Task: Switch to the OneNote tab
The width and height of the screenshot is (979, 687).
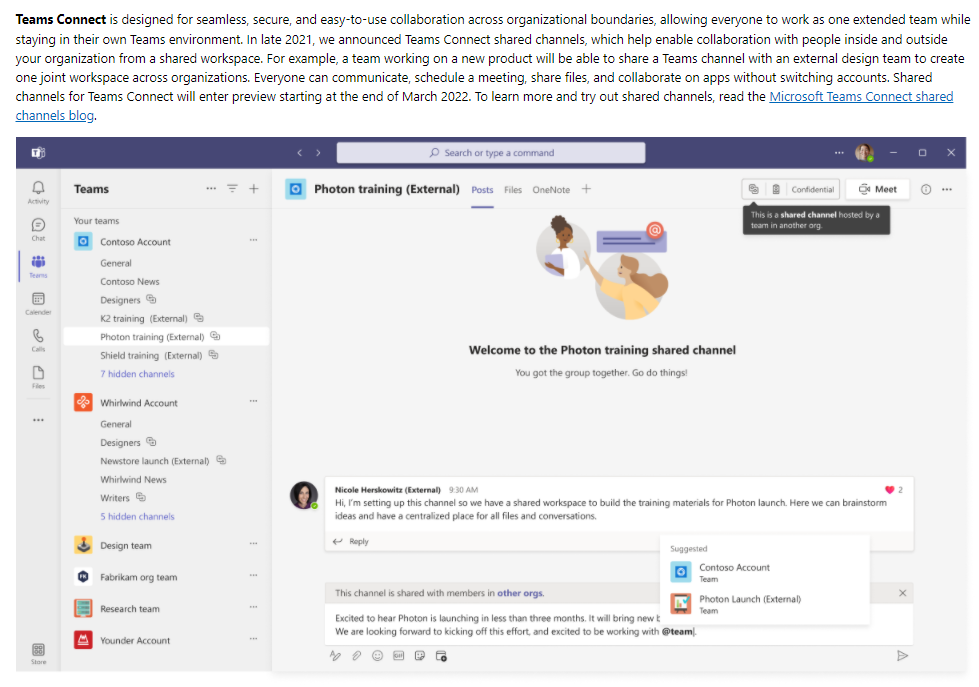Action: [x=551, y=189]
